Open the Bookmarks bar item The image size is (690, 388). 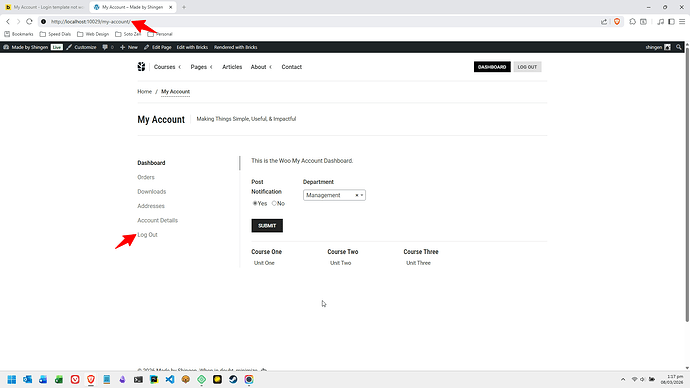point(19,34)
